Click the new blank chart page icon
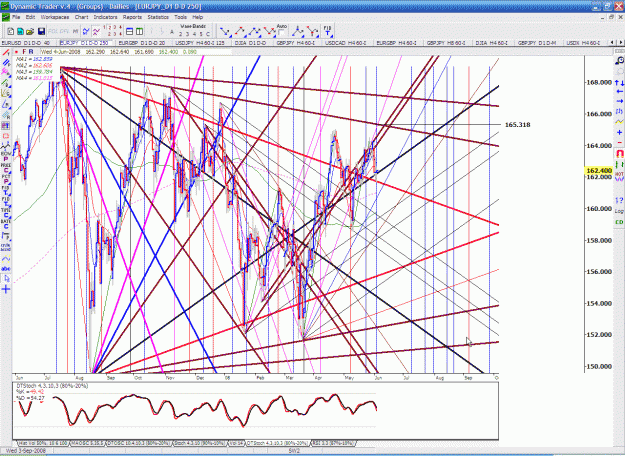625x456 pixels. click(x=11, y=31)
